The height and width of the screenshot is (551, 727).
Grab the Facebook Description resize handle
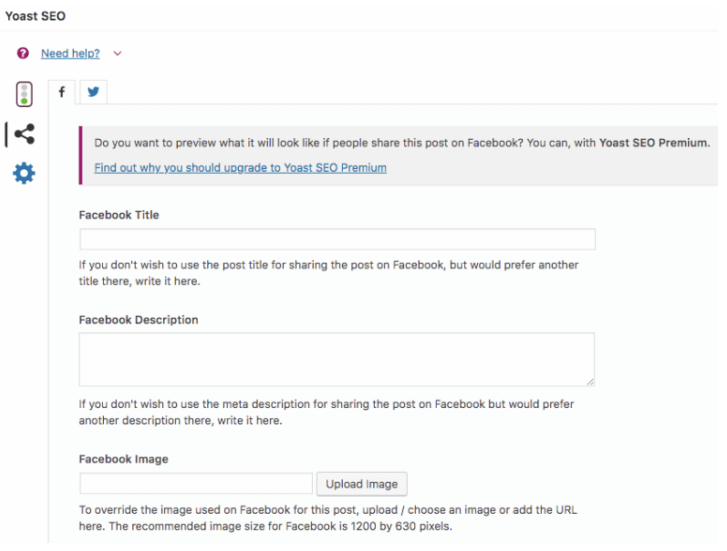[590, 382]
